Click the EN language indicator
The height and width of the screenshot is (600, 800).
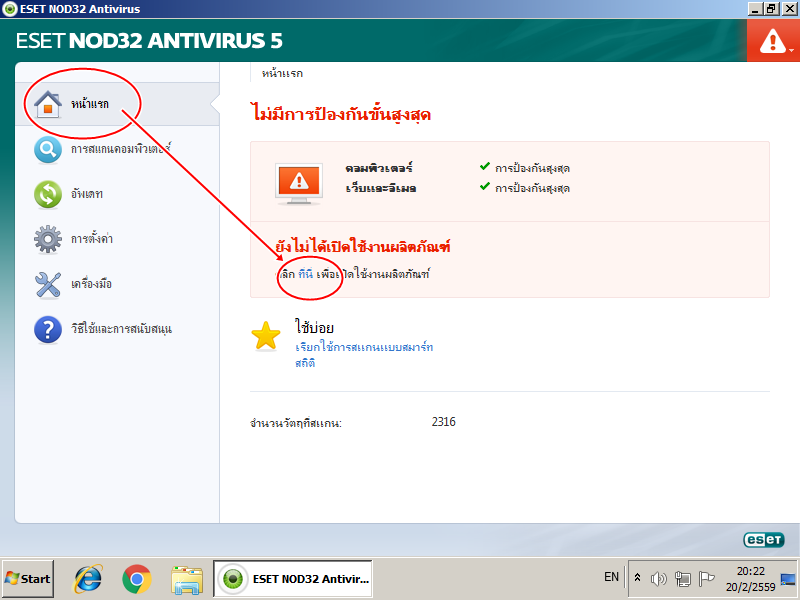tap(611, 577)
